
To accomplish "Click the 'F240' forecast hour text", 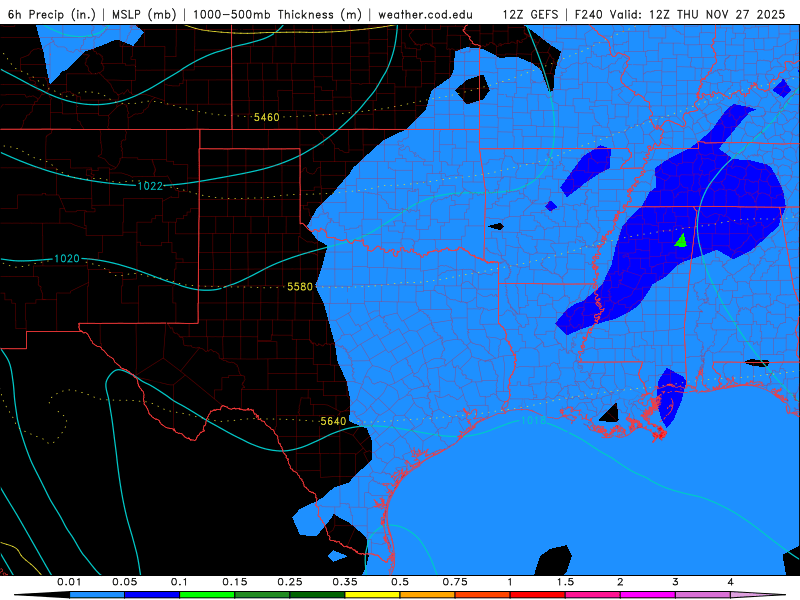I will [589, 14].
